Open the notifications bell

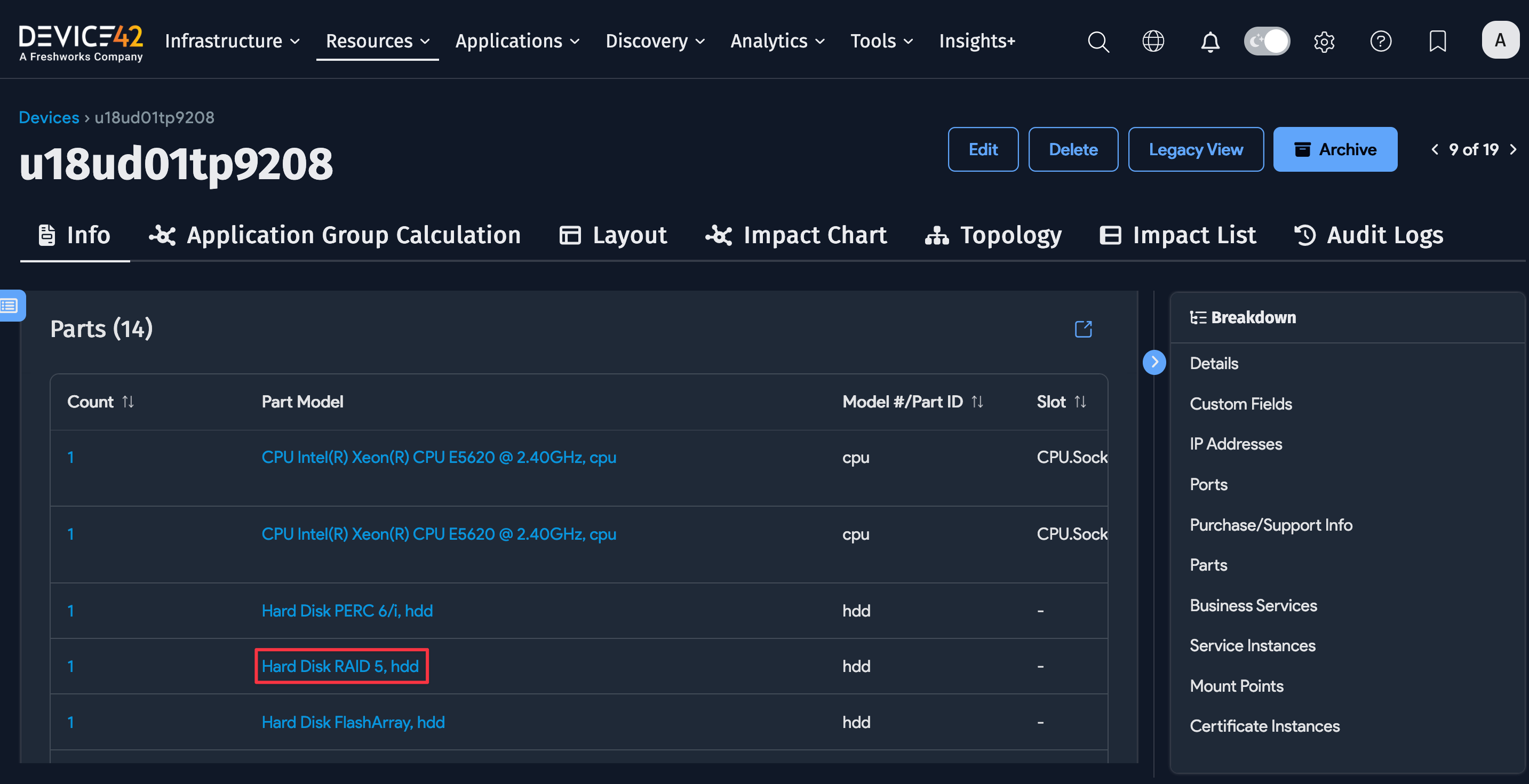click(1209, 41)
